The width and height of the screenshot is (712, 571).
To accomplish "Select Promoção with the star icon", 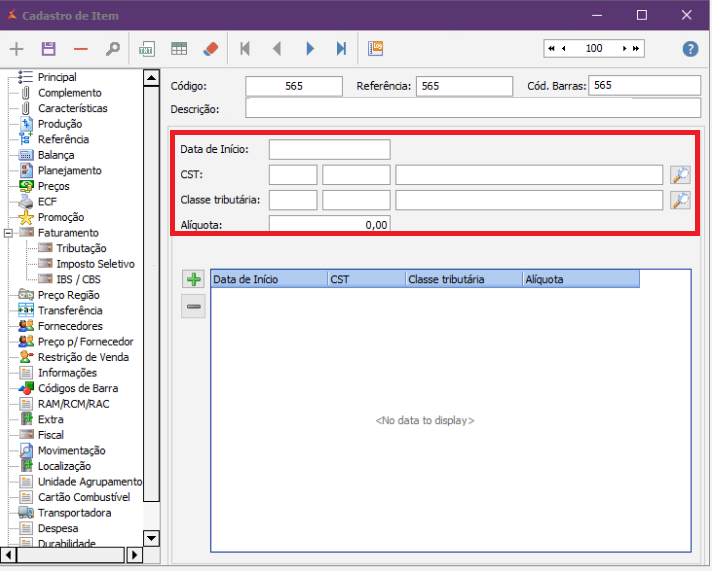I will 61,217.
